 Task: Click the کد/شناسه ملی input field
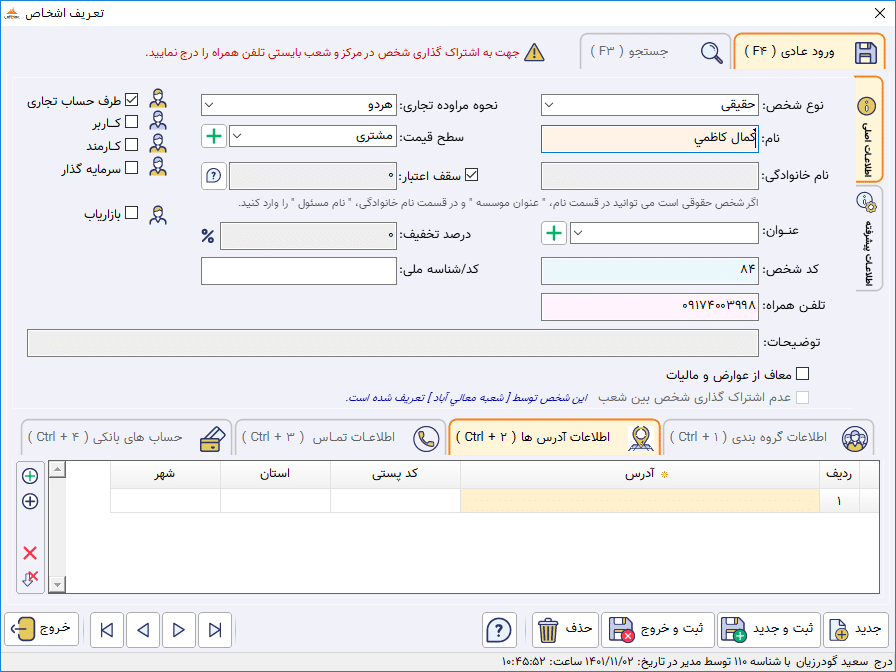pyautogui.click(x=299, y=271)
